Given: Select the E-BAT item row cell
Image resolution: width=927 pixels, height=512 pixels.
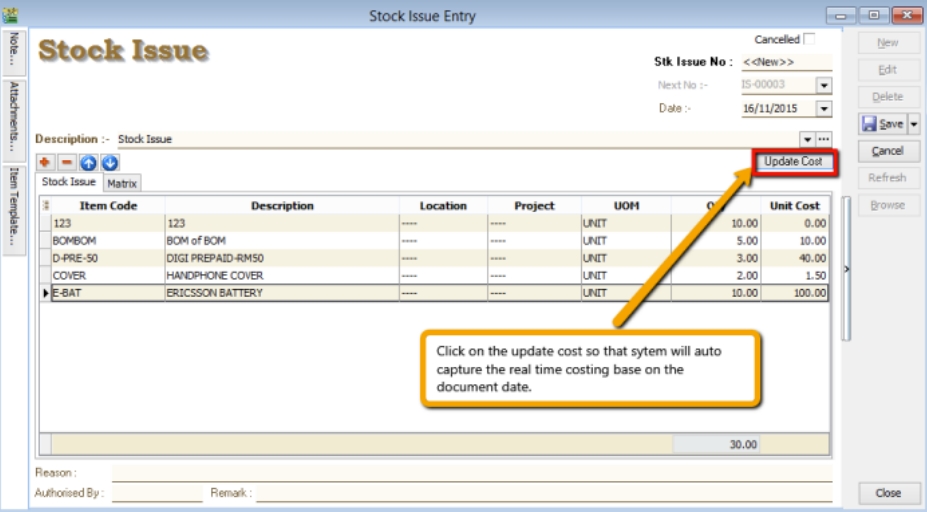Looking at the screenshot, I should pos(107,293).
